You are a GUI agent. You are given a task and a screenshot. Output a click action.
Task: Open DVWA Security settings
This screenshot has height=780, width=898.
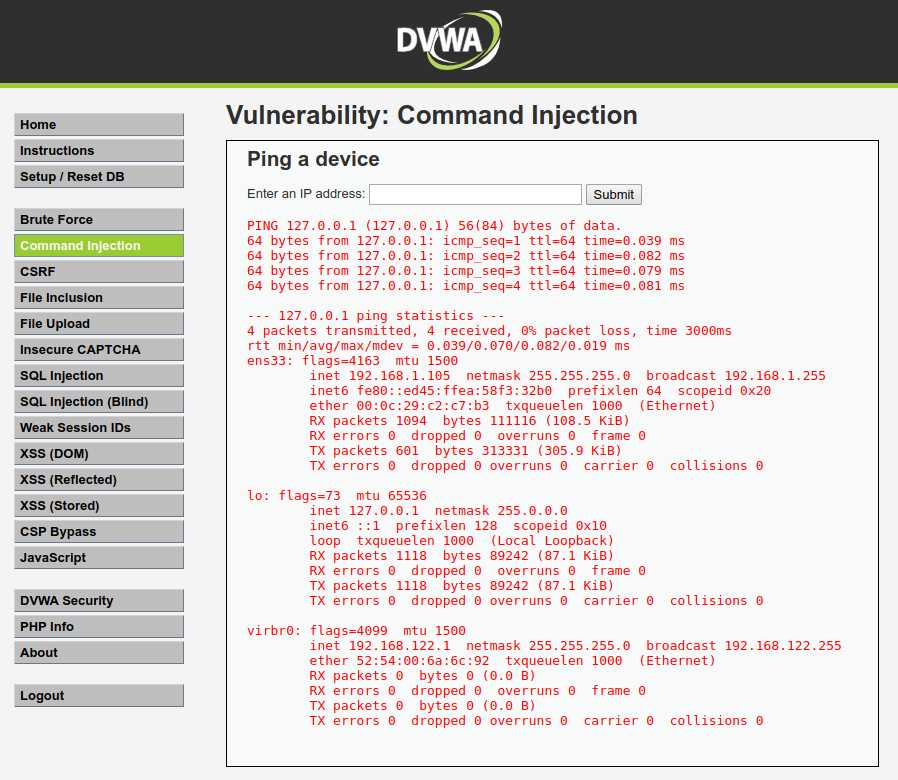(99, 601)
